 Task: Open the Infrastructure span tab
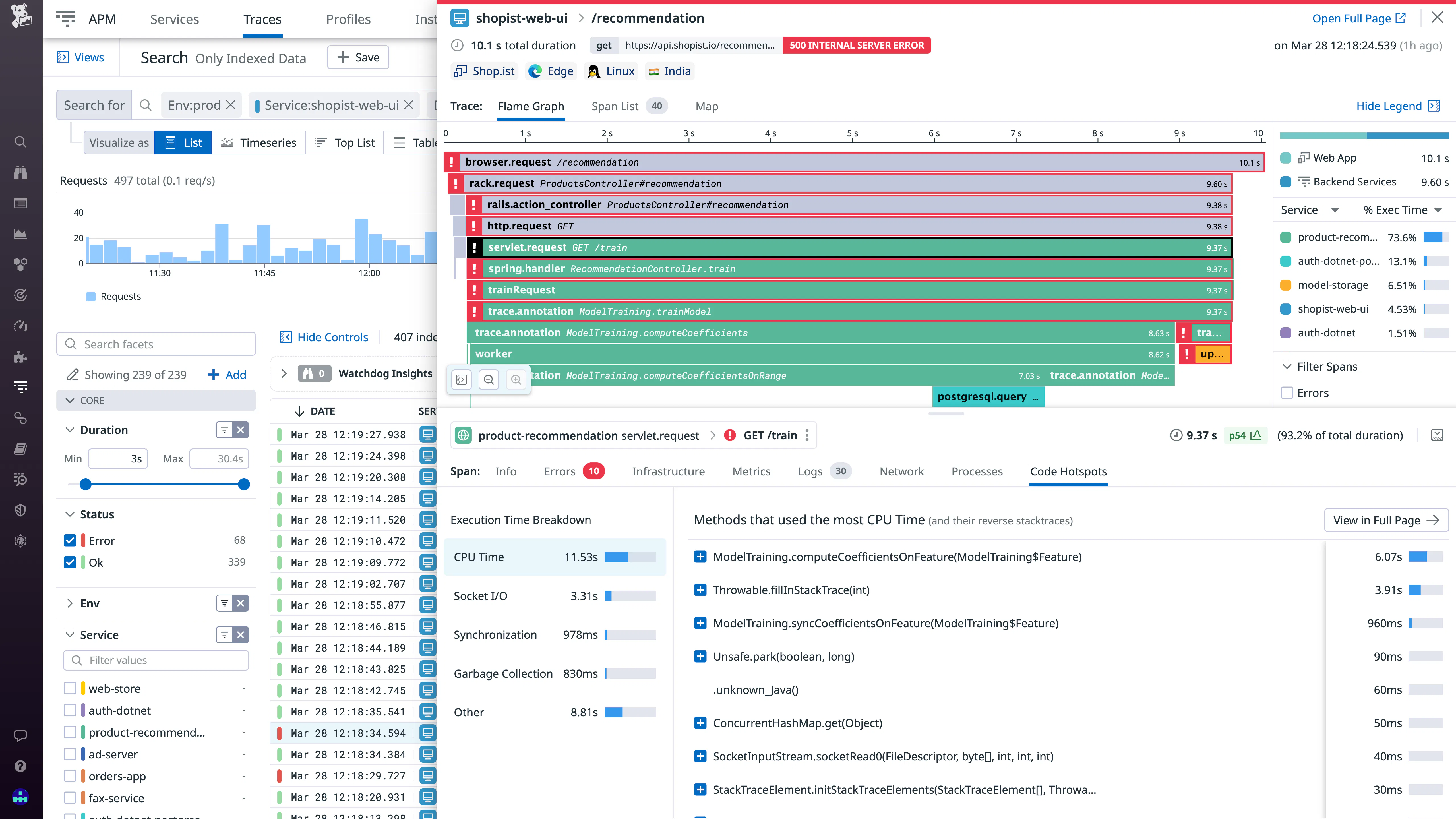pyautogui.click(x=668, y=471)
